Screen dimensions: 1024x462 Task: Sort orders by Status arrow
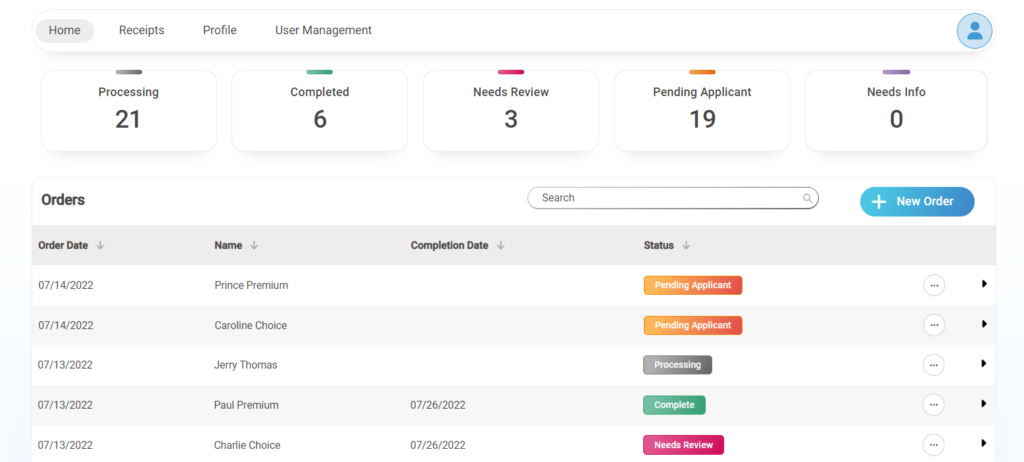tap(687, 245)
